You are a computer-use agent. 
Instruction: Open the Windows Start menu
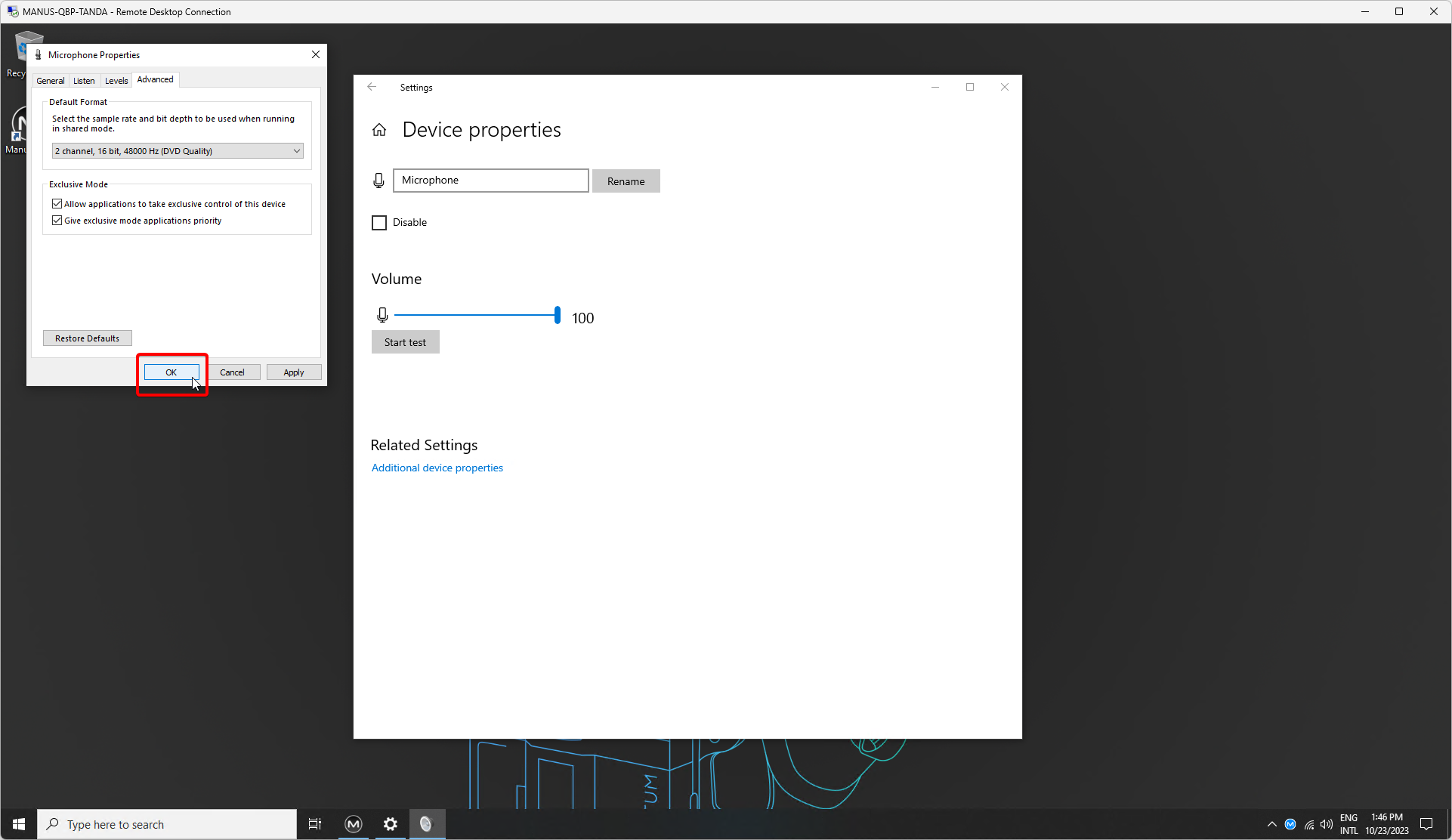tap(19, 824)
